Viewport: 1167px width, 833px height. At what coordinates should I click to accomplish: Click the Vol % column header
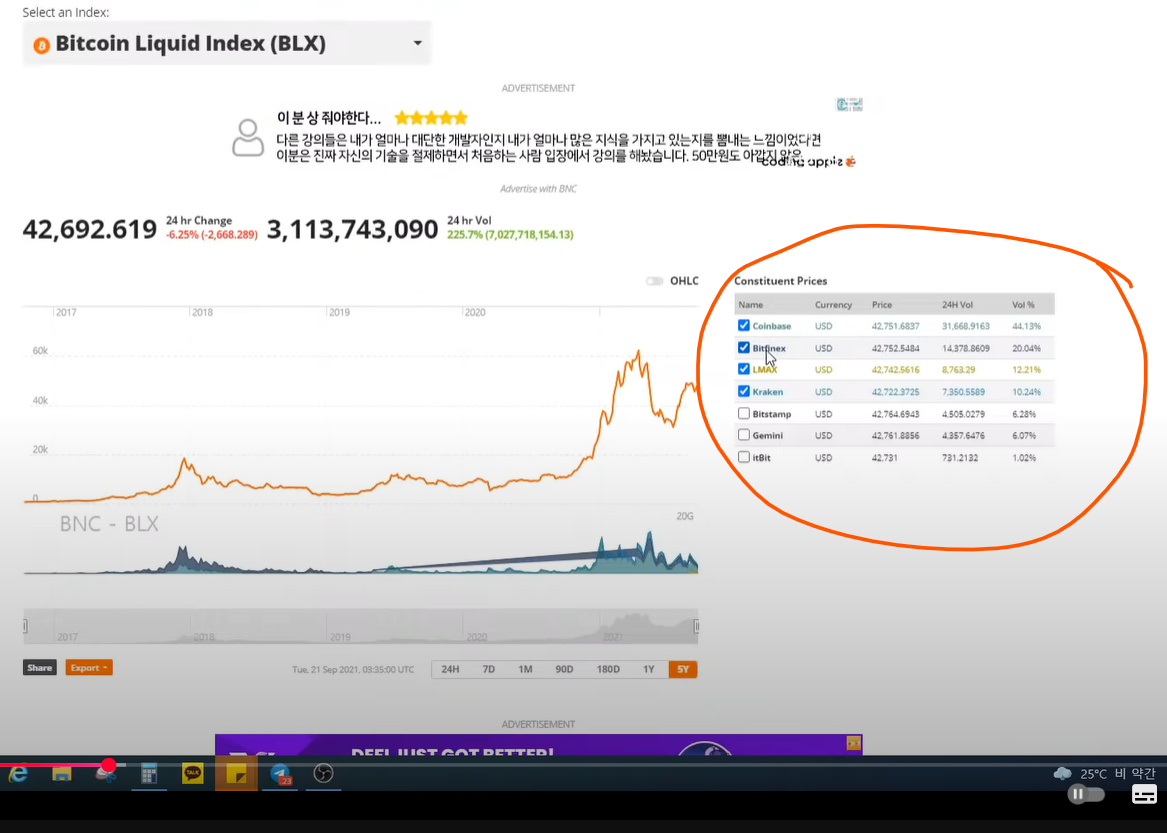(x=1023, y=304)
